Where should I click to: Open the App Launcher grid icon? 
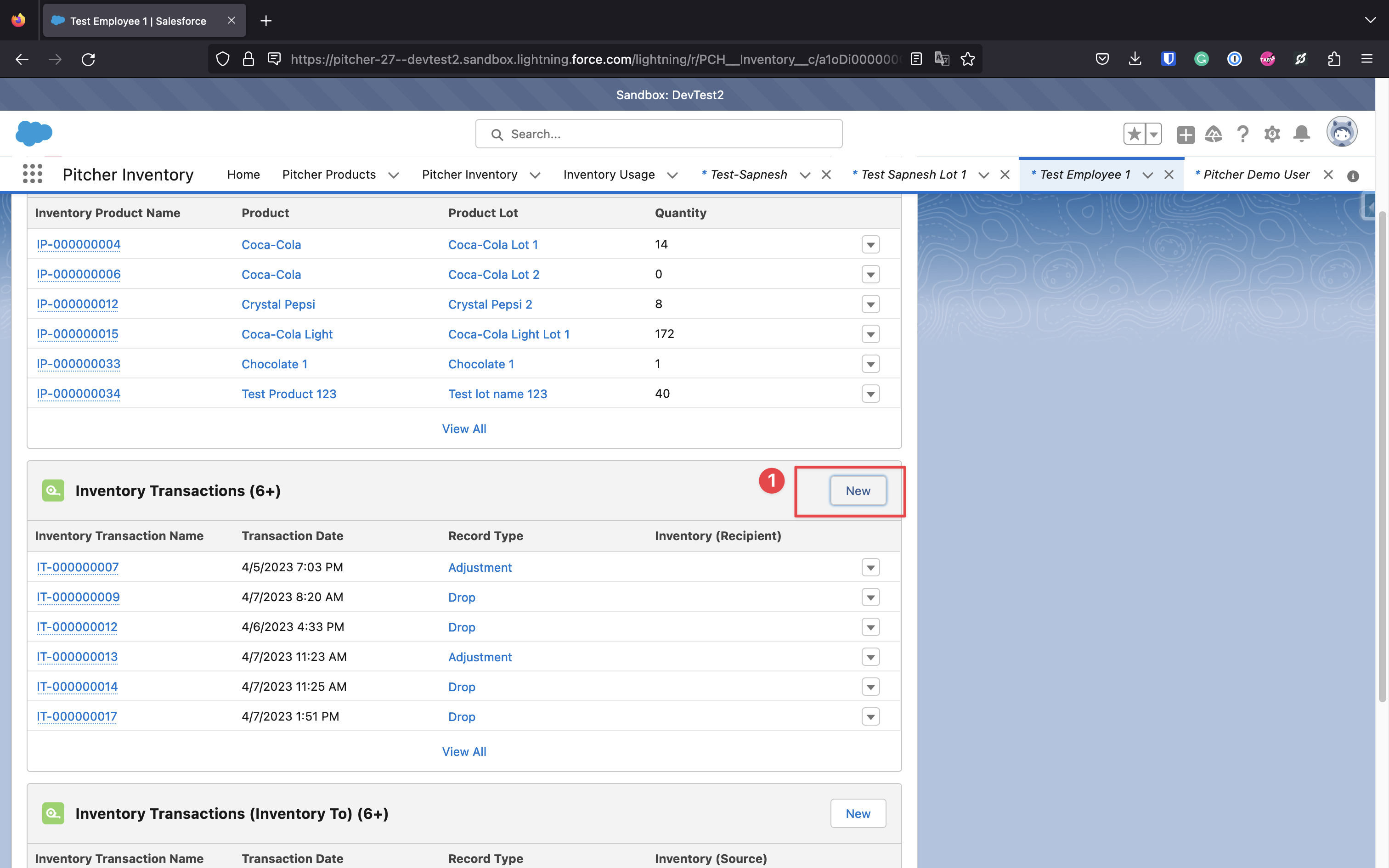click(33, 174)
